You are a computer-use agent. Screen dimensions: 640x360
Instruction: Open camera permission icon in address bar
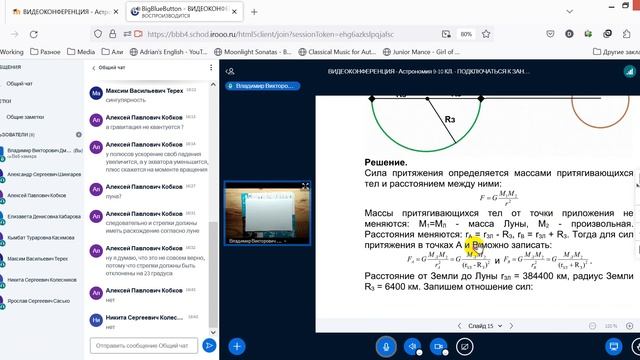(x=138, y=34)
